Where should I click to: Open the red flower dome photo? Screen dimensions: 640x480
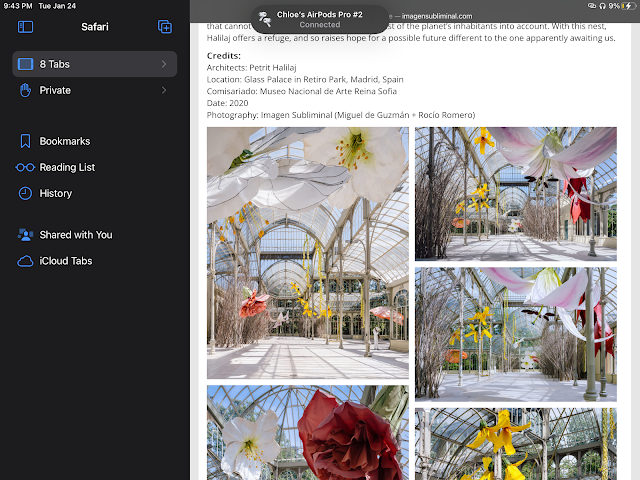click(308, 433)
